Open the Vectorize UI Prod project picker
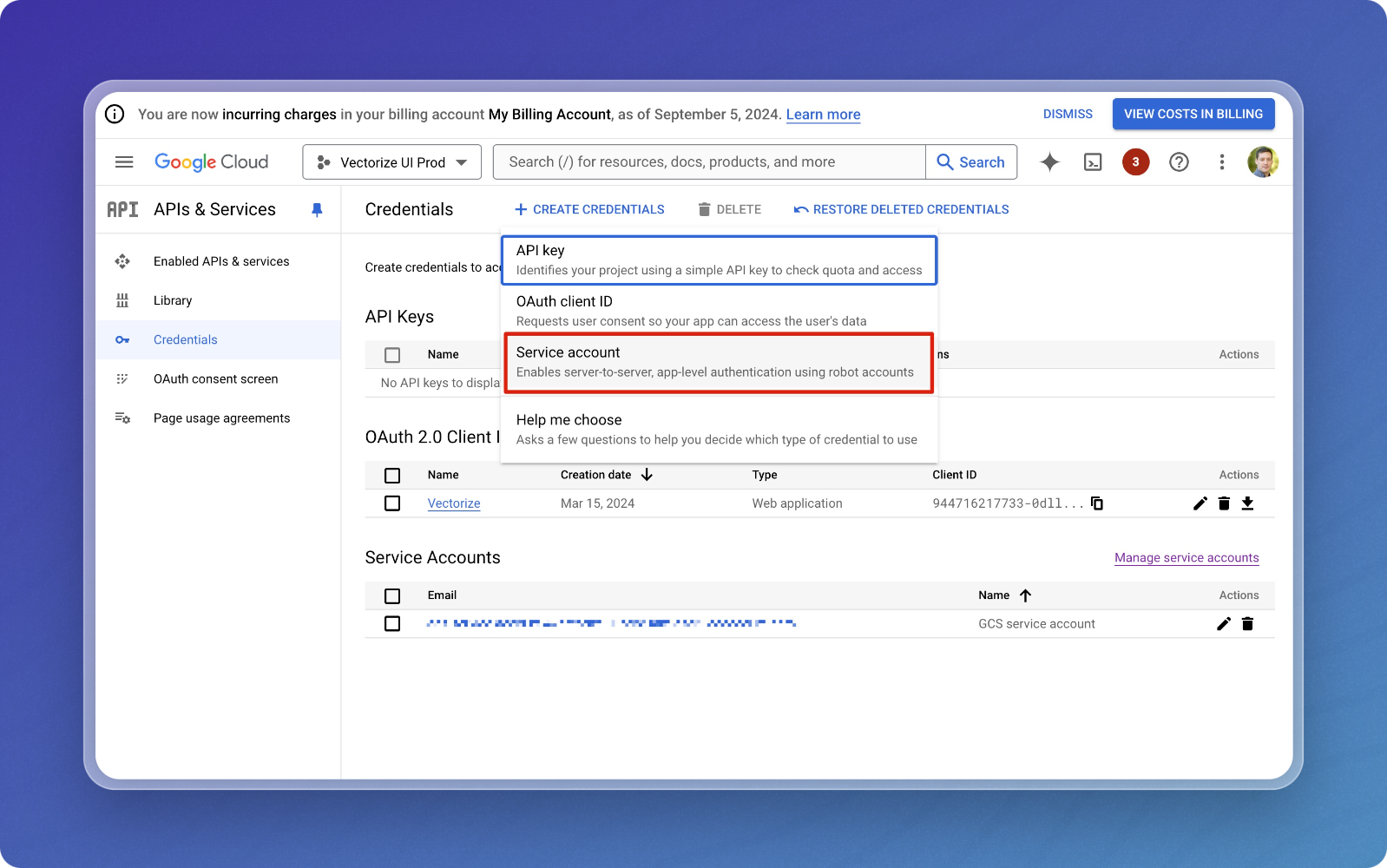 click(391, 162)
